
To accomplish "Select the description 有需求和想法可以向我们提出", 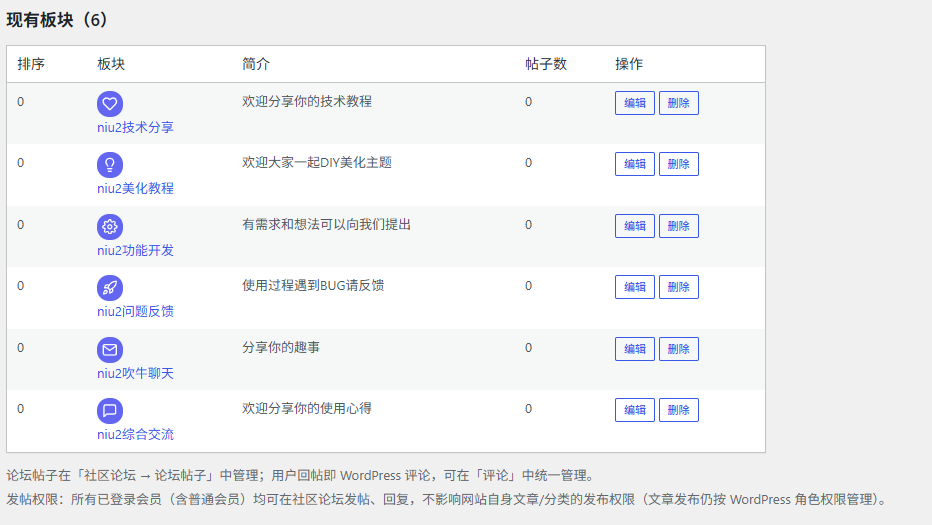I will 326,225.
